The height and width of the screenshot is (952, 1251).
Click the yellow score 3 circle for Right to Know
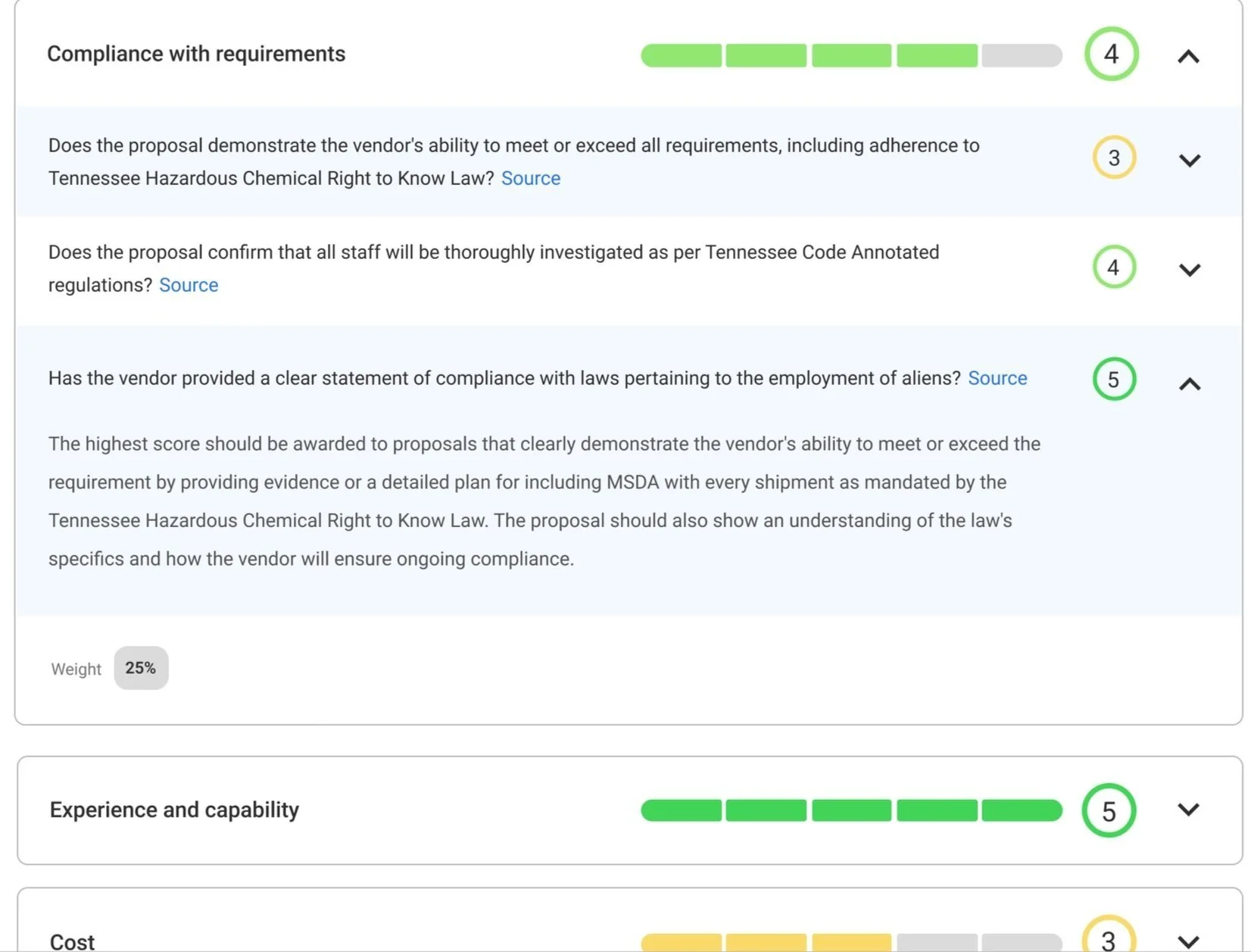coord(1114,158)
